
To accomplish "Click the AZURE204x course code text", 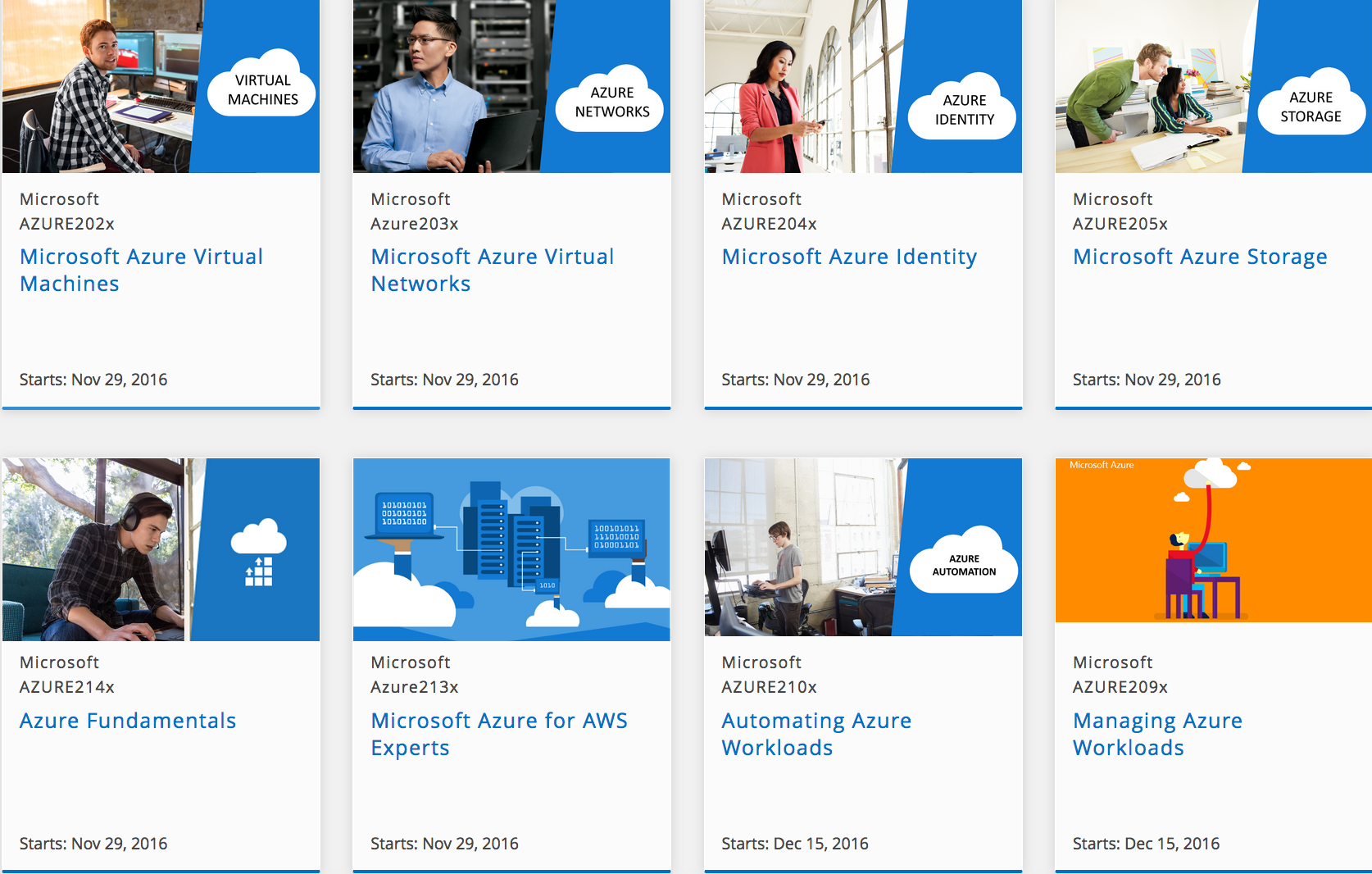I will [x=770, y=224].
